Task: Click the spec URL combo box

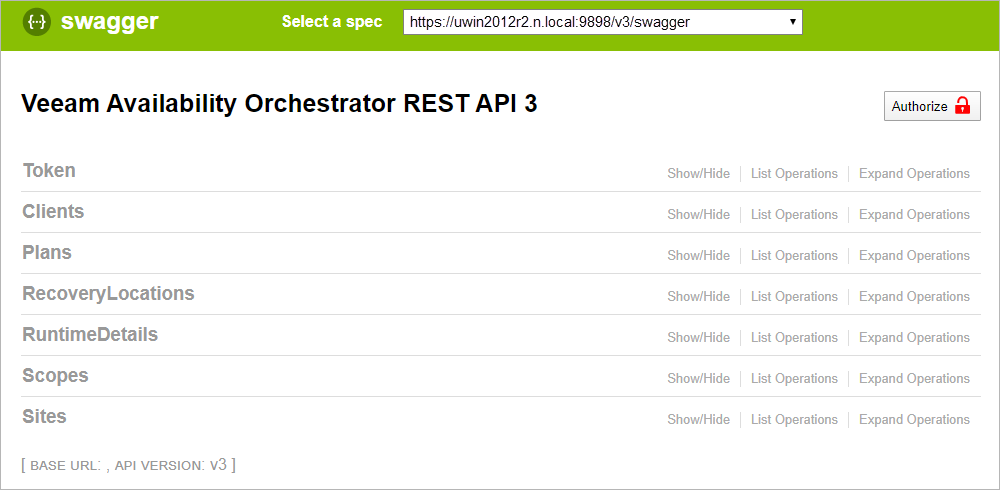Action: tap(603, 22)
